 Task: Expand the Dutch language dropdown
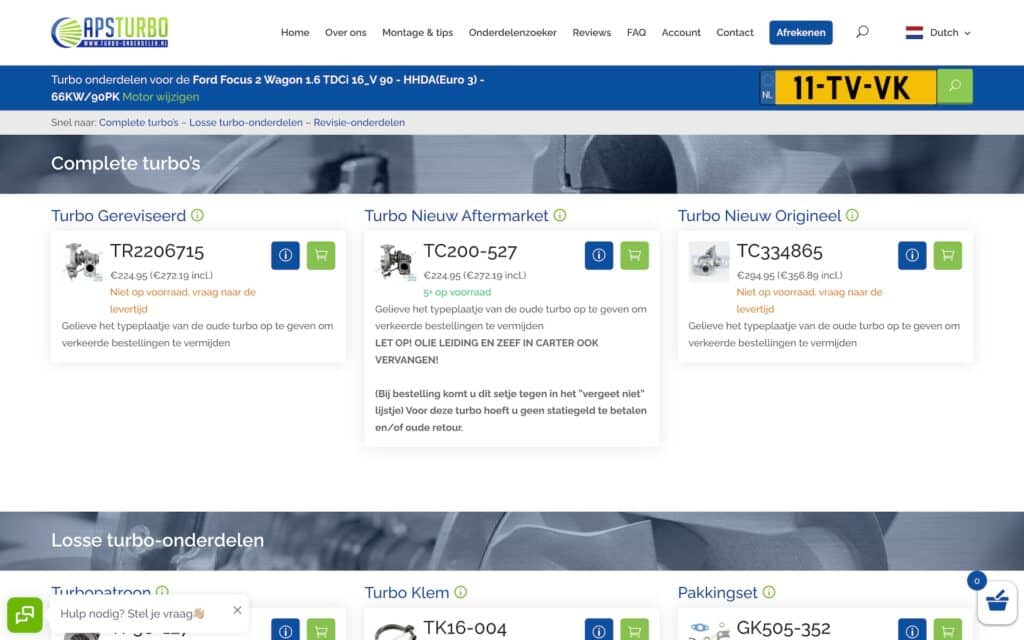coord(950,33)
